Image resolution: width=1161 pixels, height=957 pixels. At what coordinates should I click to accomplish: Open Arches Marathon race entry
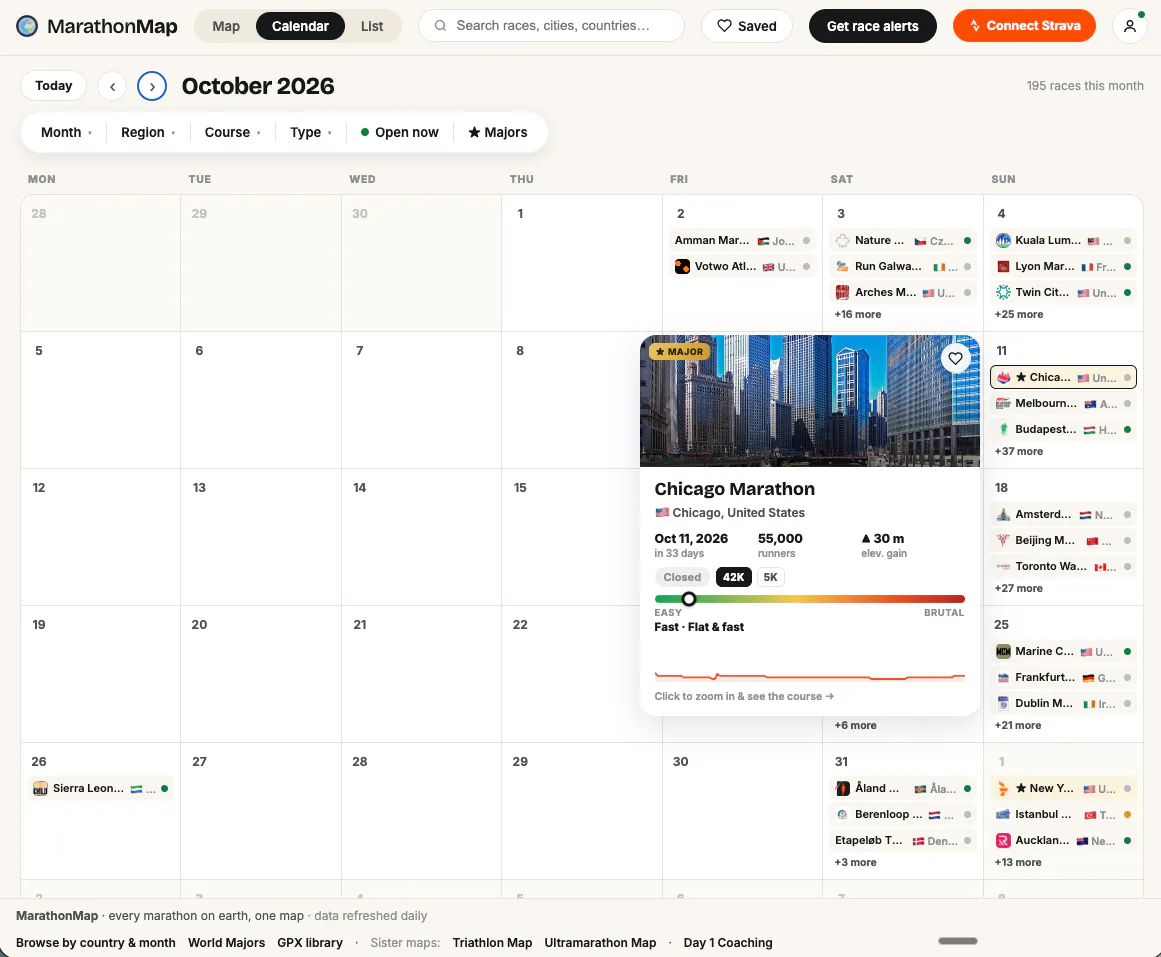(903, 292)
